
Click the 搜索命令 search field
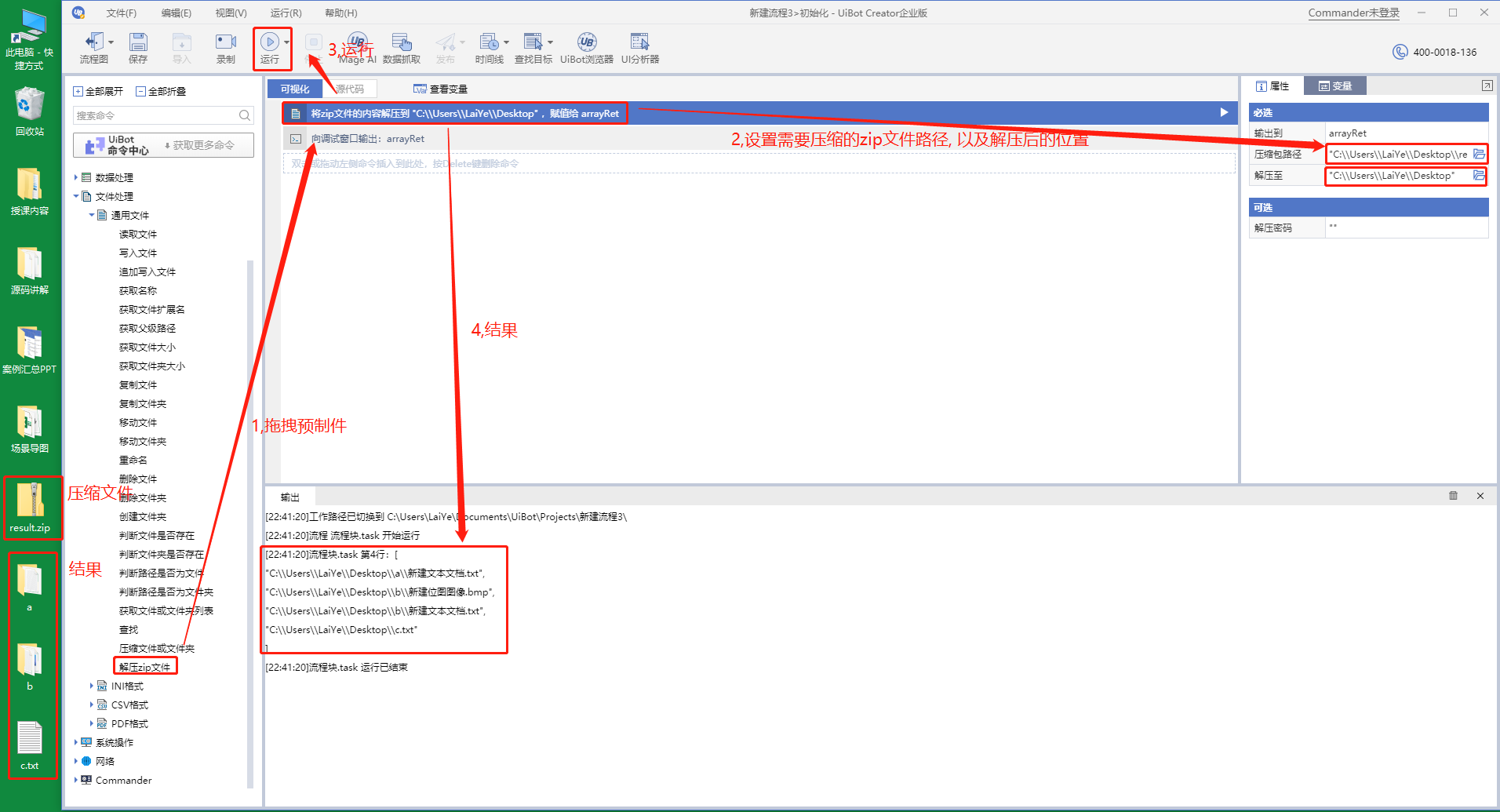155,115
